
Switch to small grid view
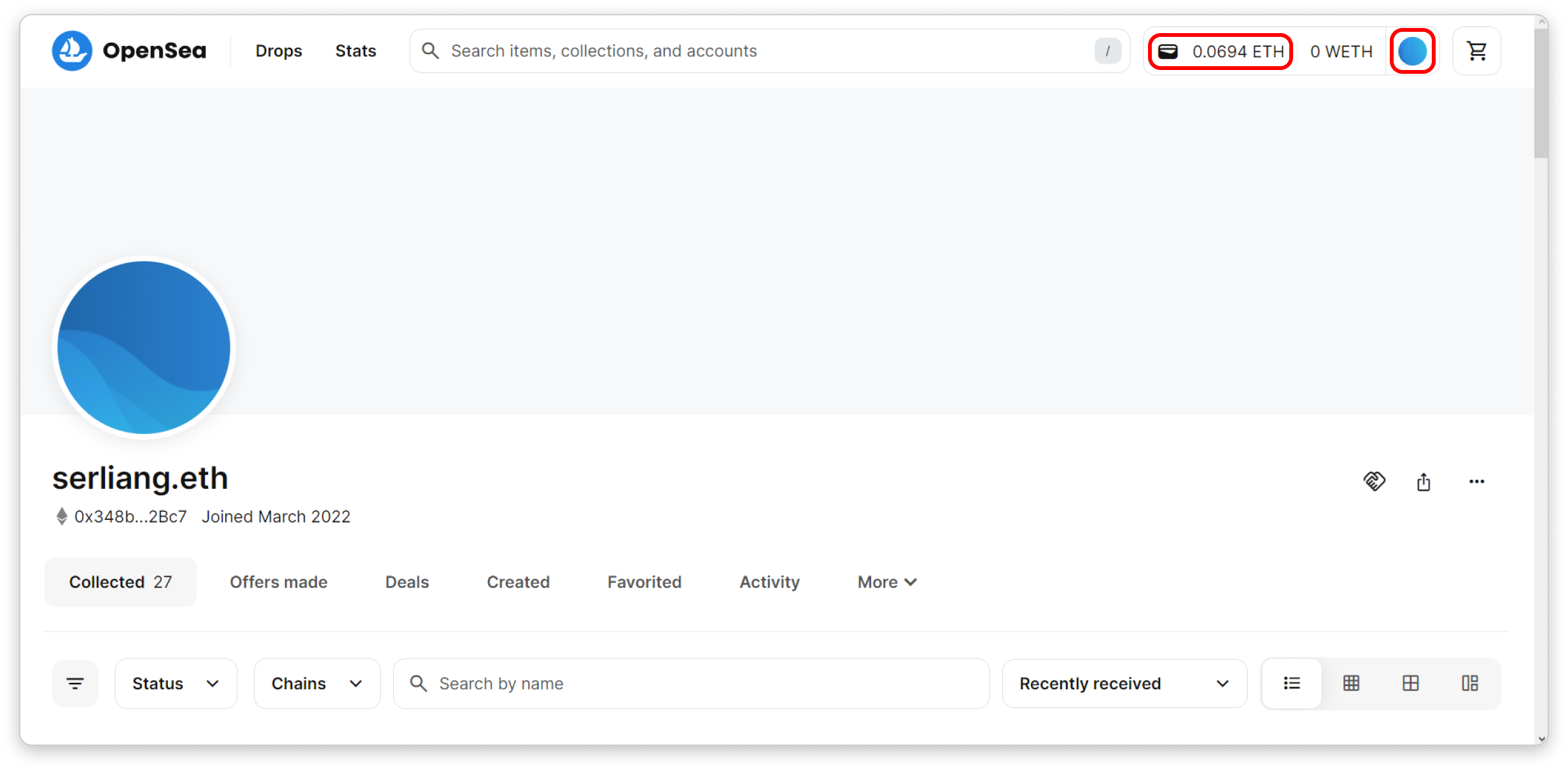(x=1351, y=683)
